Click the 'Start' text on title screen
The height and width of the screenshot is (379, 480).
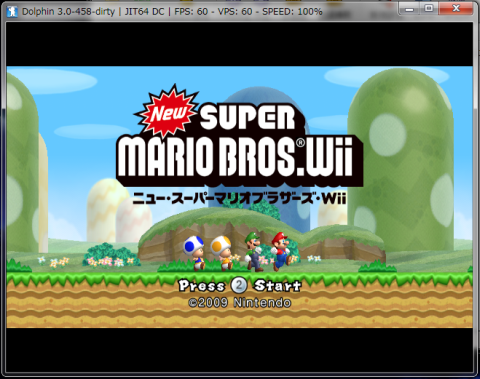277,286
